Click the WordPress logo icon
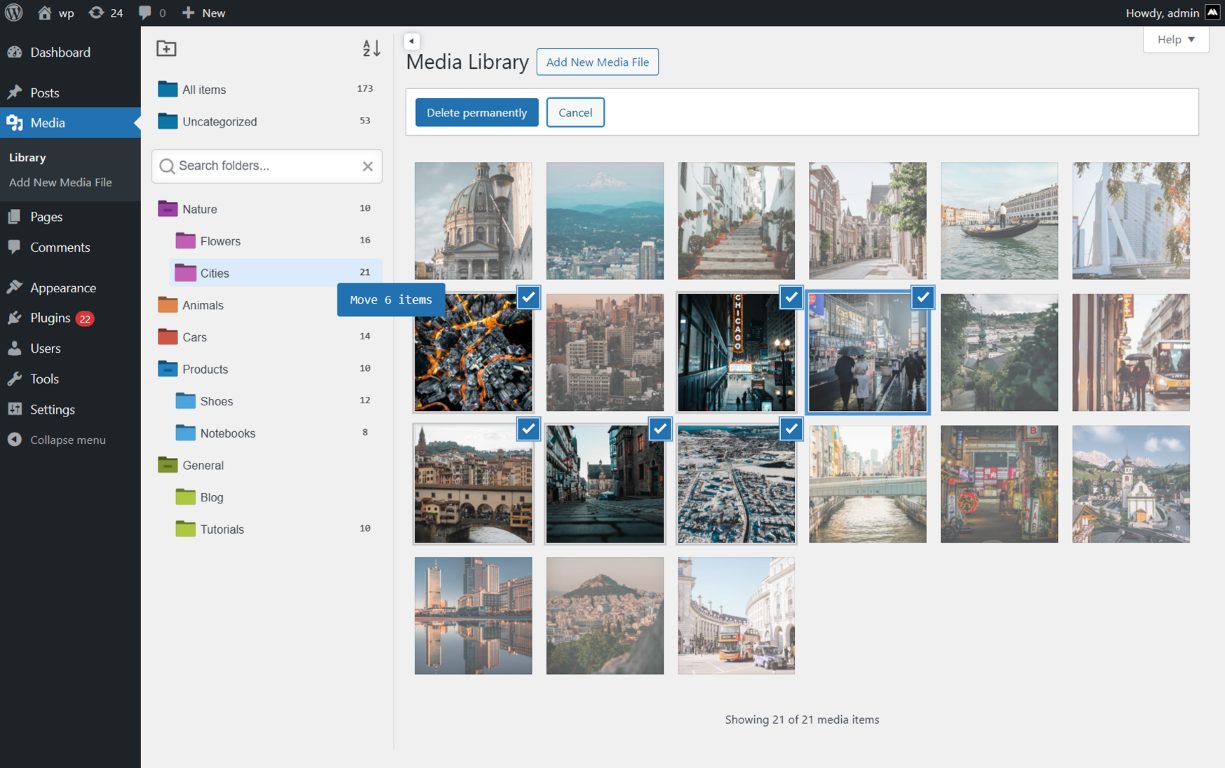This screenshot has height=768, width=1225. pos(14,13)
